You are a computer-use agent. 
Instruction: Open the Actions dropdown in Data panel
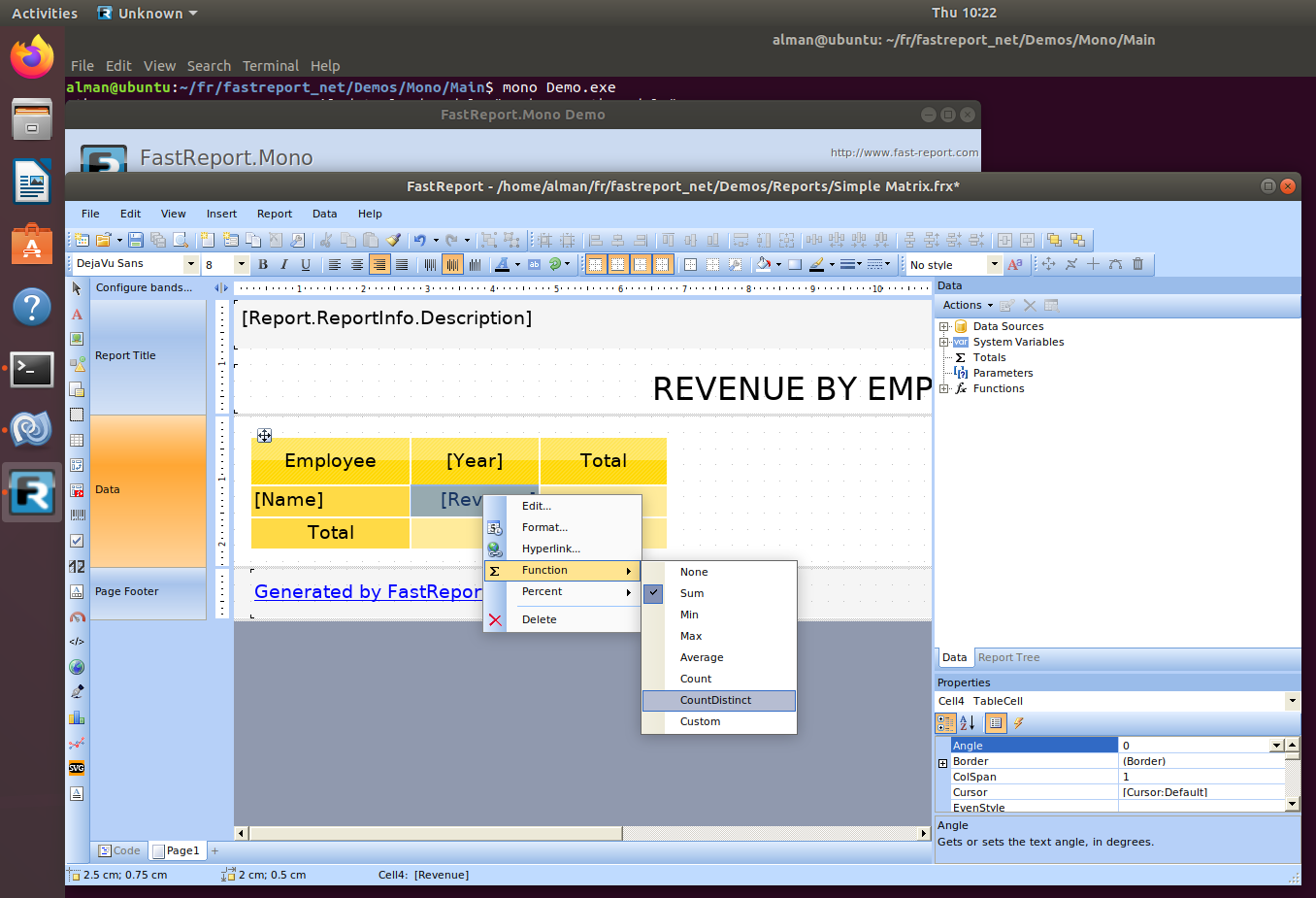coord(968,305)
